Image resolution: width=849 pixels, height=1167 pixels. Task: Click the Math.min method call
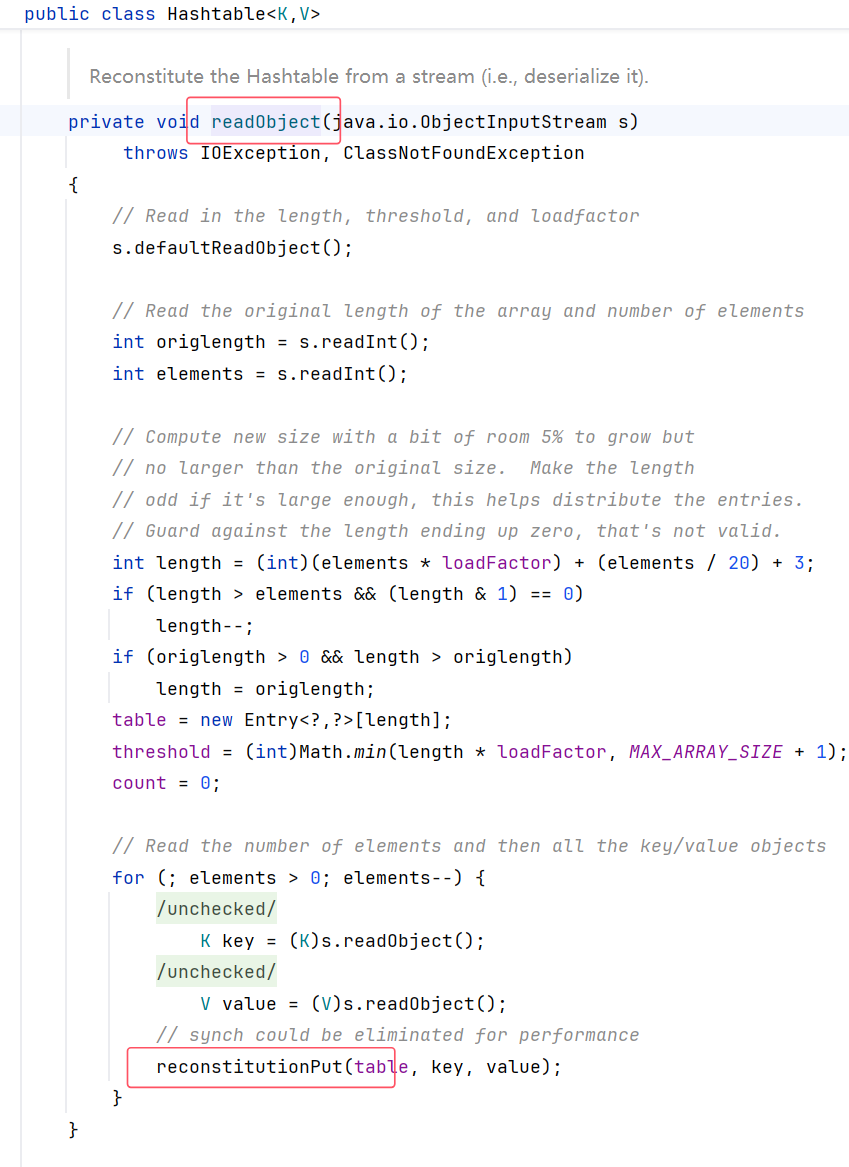point(345,752)
